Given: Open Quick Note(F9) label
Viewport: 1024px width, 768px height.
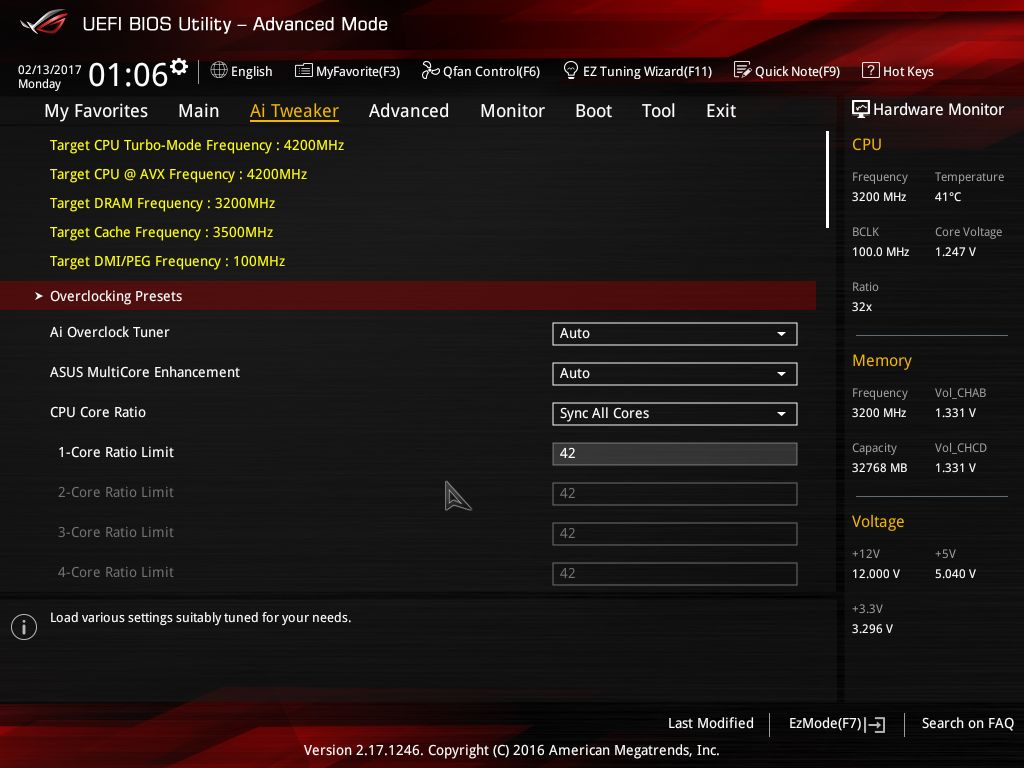Looking at the screenshot, I should pos(797,71).
